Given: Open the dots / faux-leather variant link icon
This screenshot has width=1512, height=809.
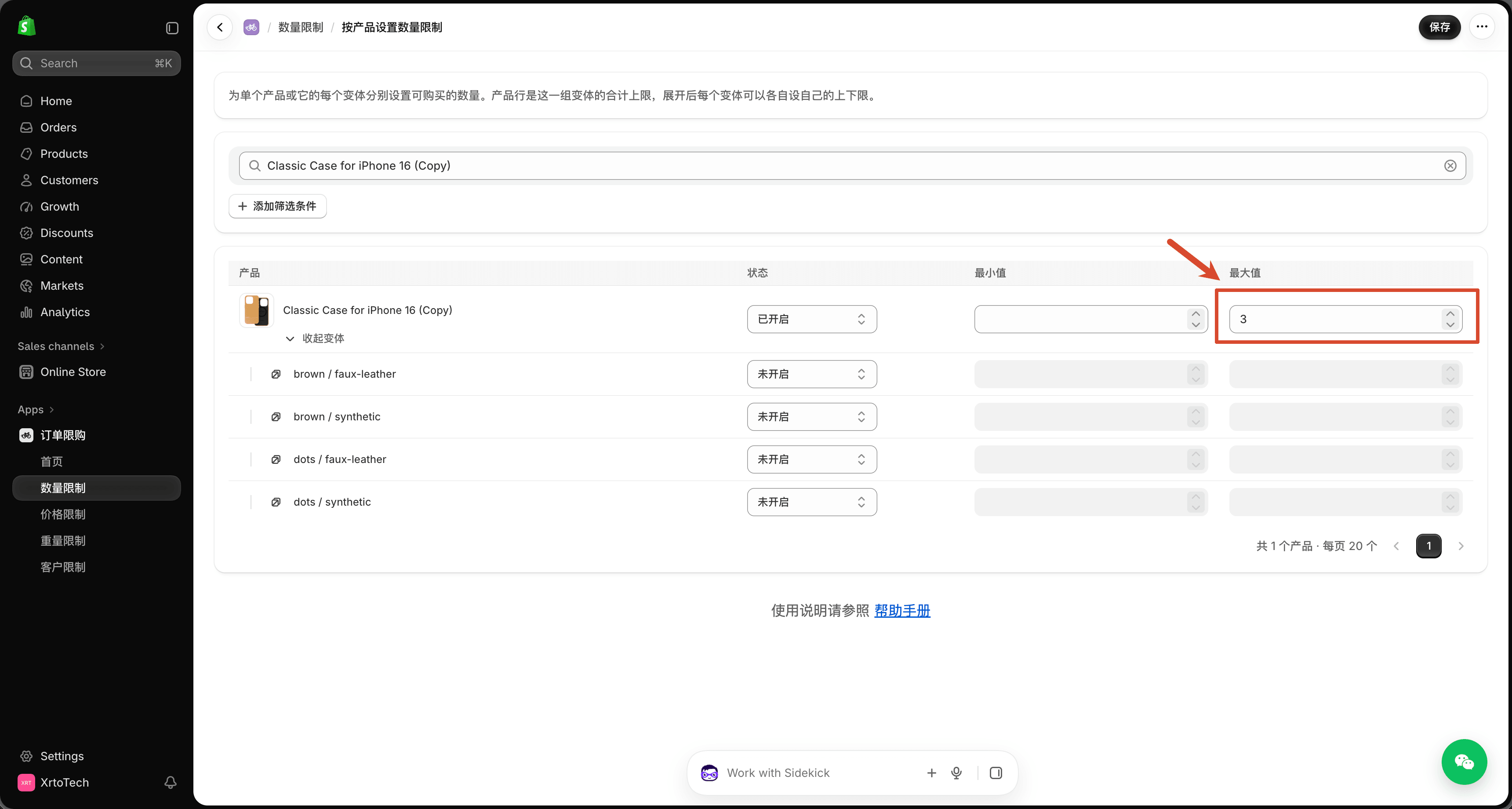Looking at the screenshot, I should point(276,459).
